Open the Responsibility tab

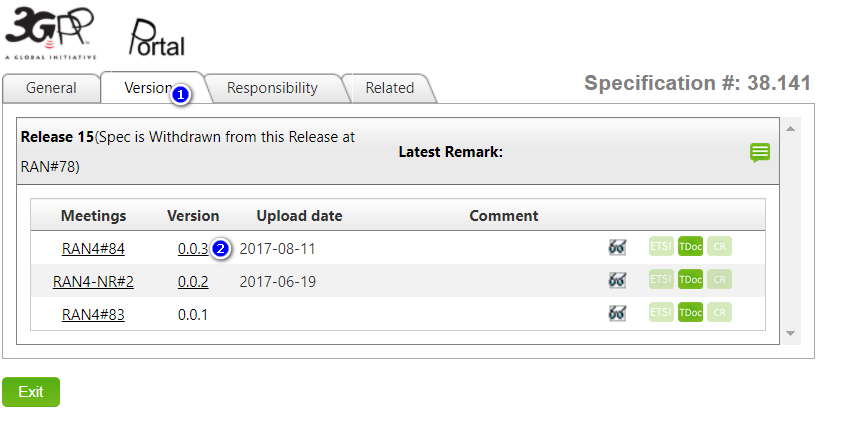272,88
